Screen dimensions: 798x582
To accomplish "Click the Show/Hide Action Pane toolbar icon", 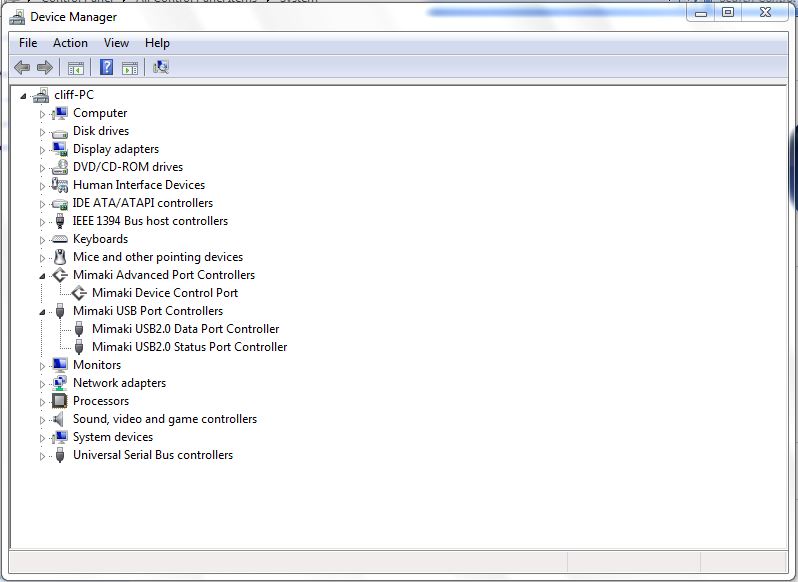I will click(130, 68).
